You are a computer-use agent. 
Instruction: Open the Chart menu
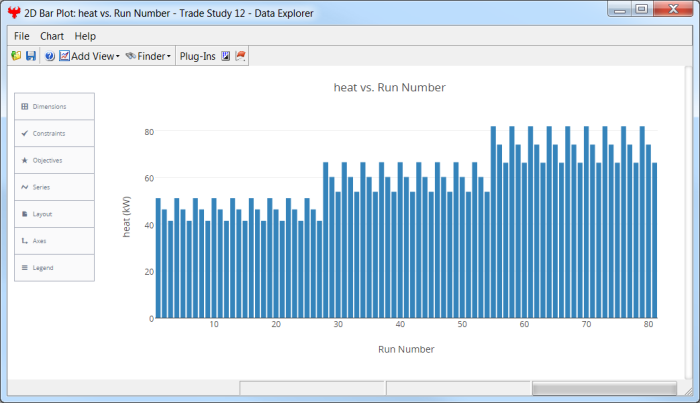tap(52, 36)
